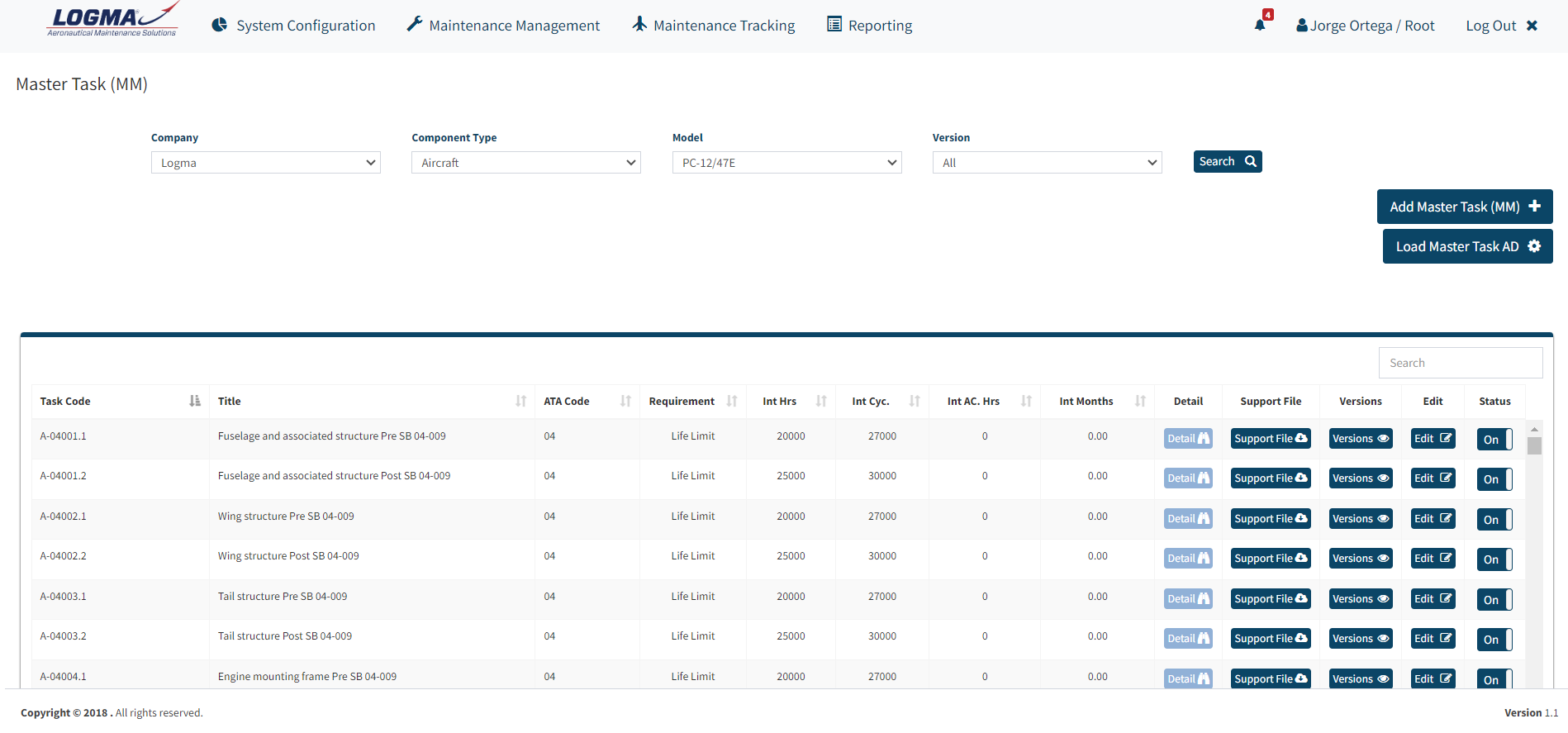Open Detail for task A-04003.2
This screenshot has width=1568, height=733.
tap(1188, 639)
